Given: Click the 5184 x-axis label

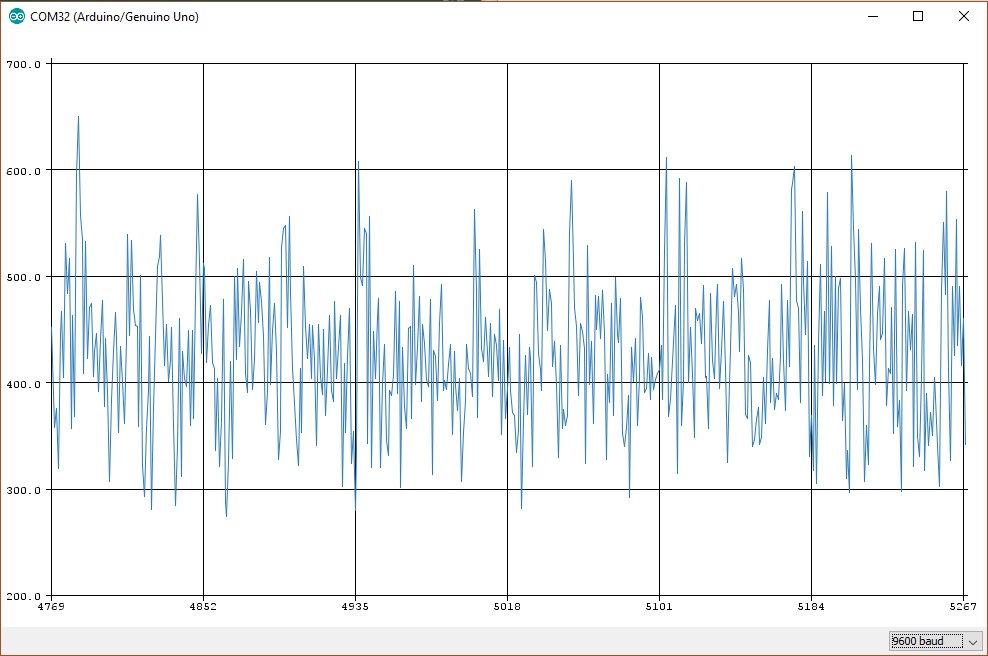Looking at the screenshot, I should pyautogui.click(x=811, y=606).
